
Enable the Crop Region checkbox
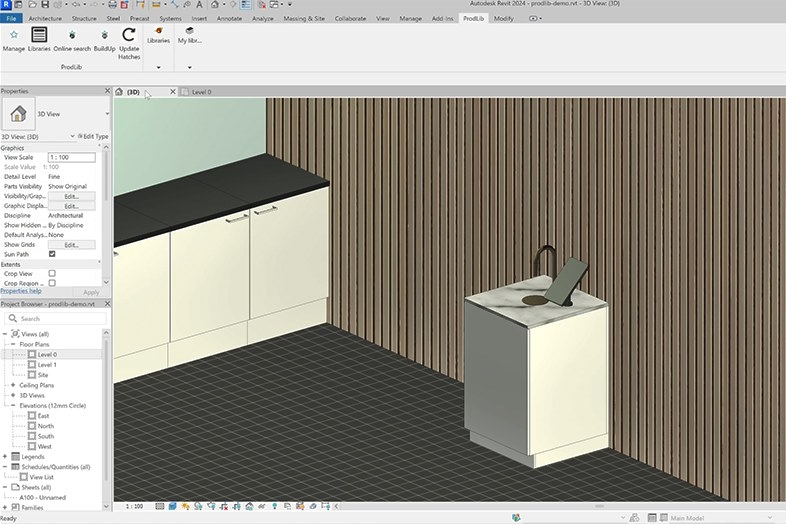tap(52, 283)
